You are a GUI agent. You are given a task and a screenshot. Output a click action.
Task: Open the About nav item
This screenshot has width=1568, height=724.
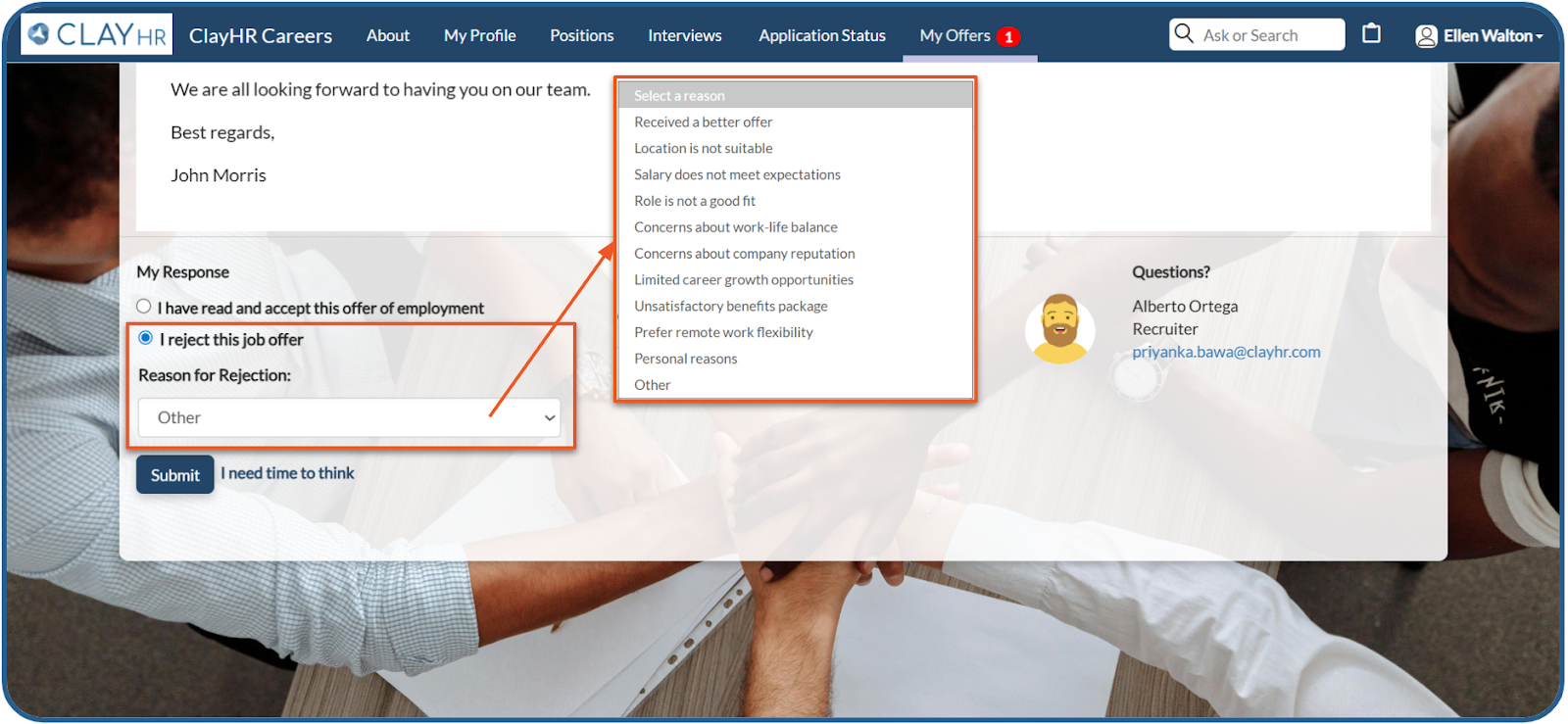click(388, 35)
